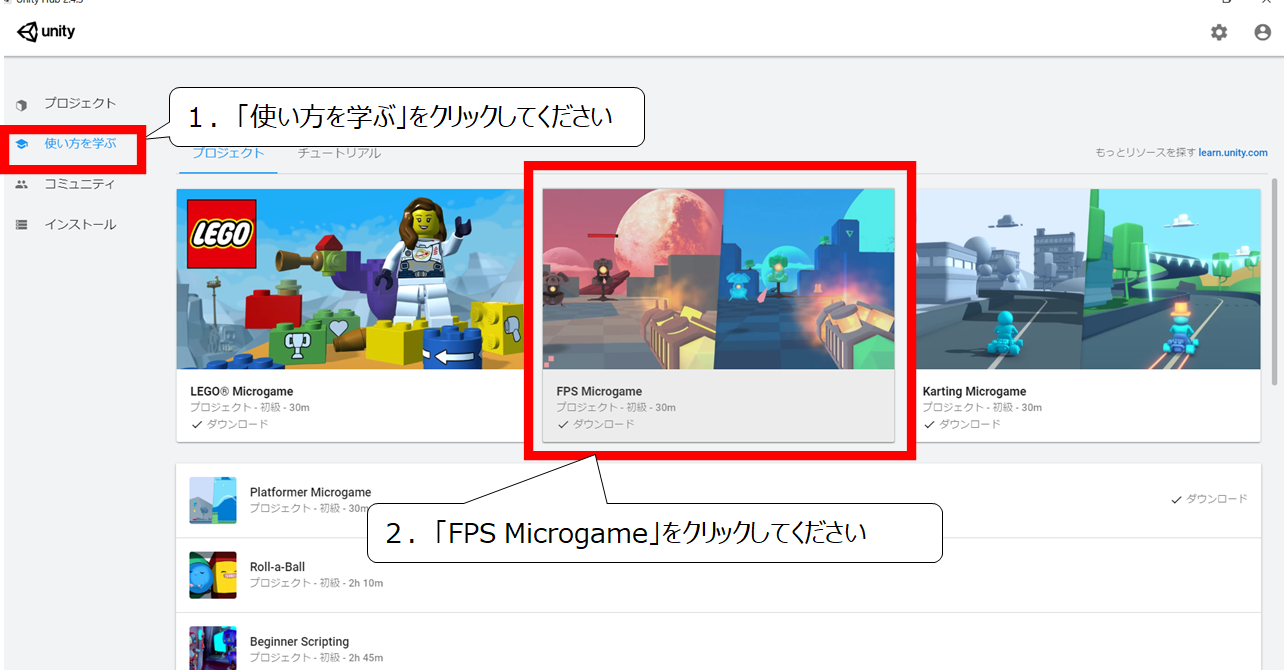Click the "Karting Microgame" title text
This screenshot has width=1284, height=670.
tap(975, 392)
